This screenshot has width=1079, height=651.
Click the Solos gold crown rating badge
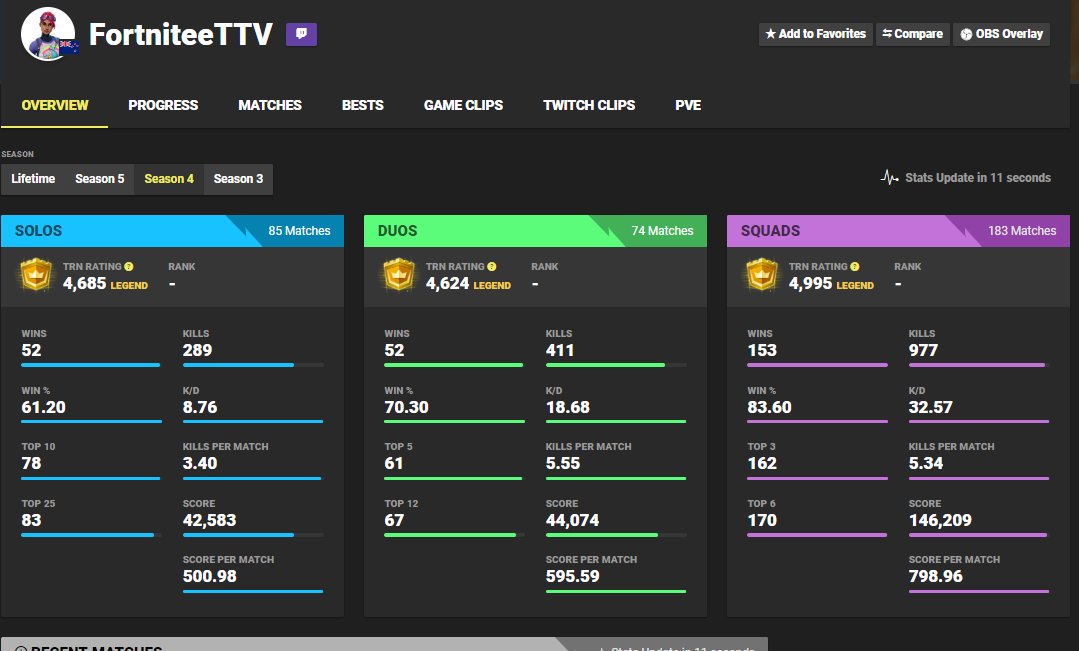coord(36,275)
